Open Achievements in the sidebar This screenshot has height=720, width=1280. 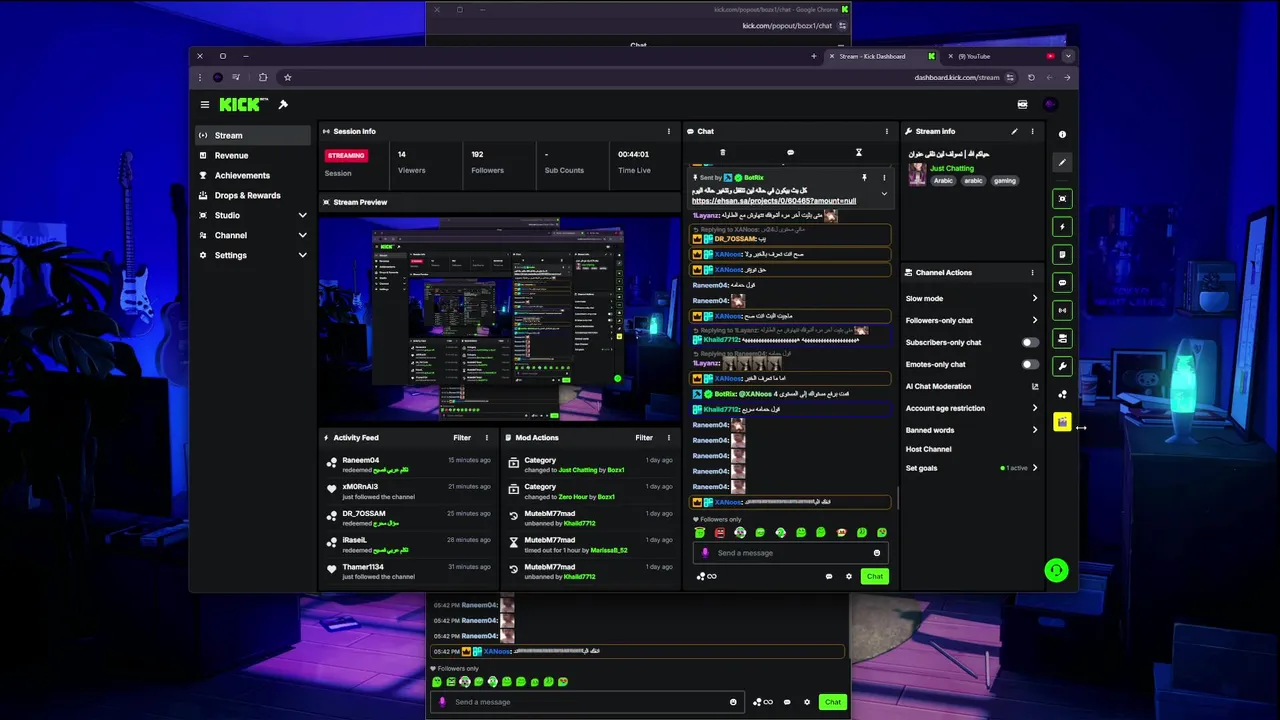(x=252, y=175)
